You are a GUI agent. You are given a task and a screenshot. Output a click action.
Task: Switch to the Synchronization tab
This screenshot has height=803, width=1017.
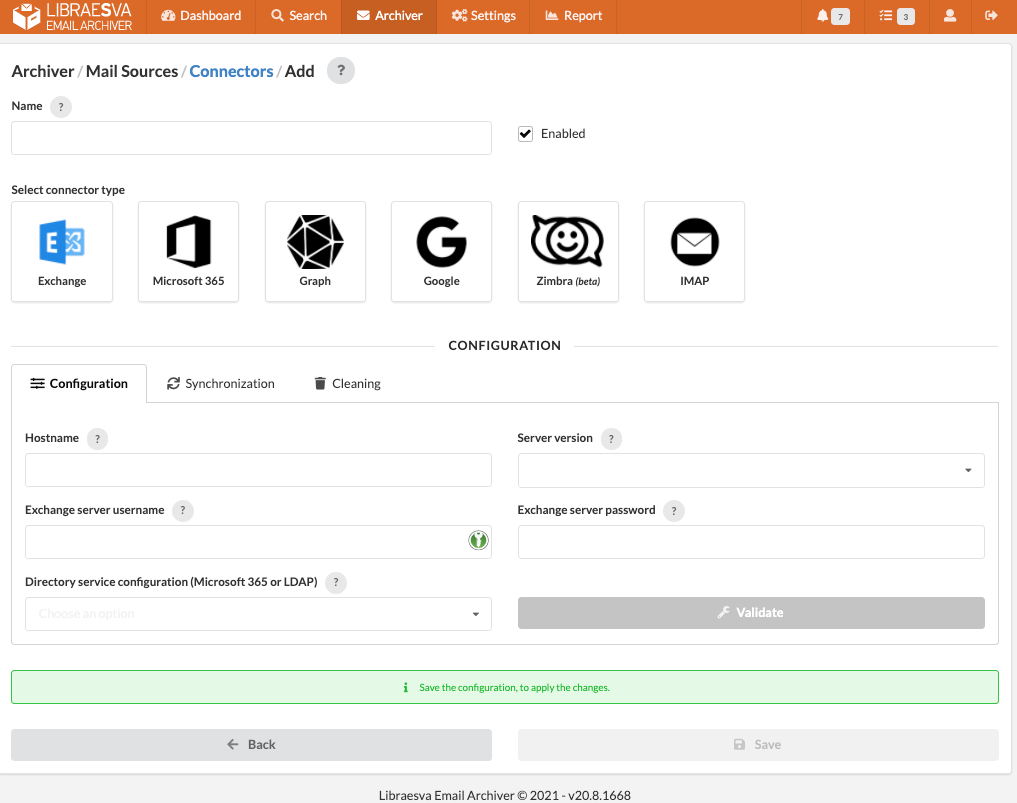(x=221, y=384)
